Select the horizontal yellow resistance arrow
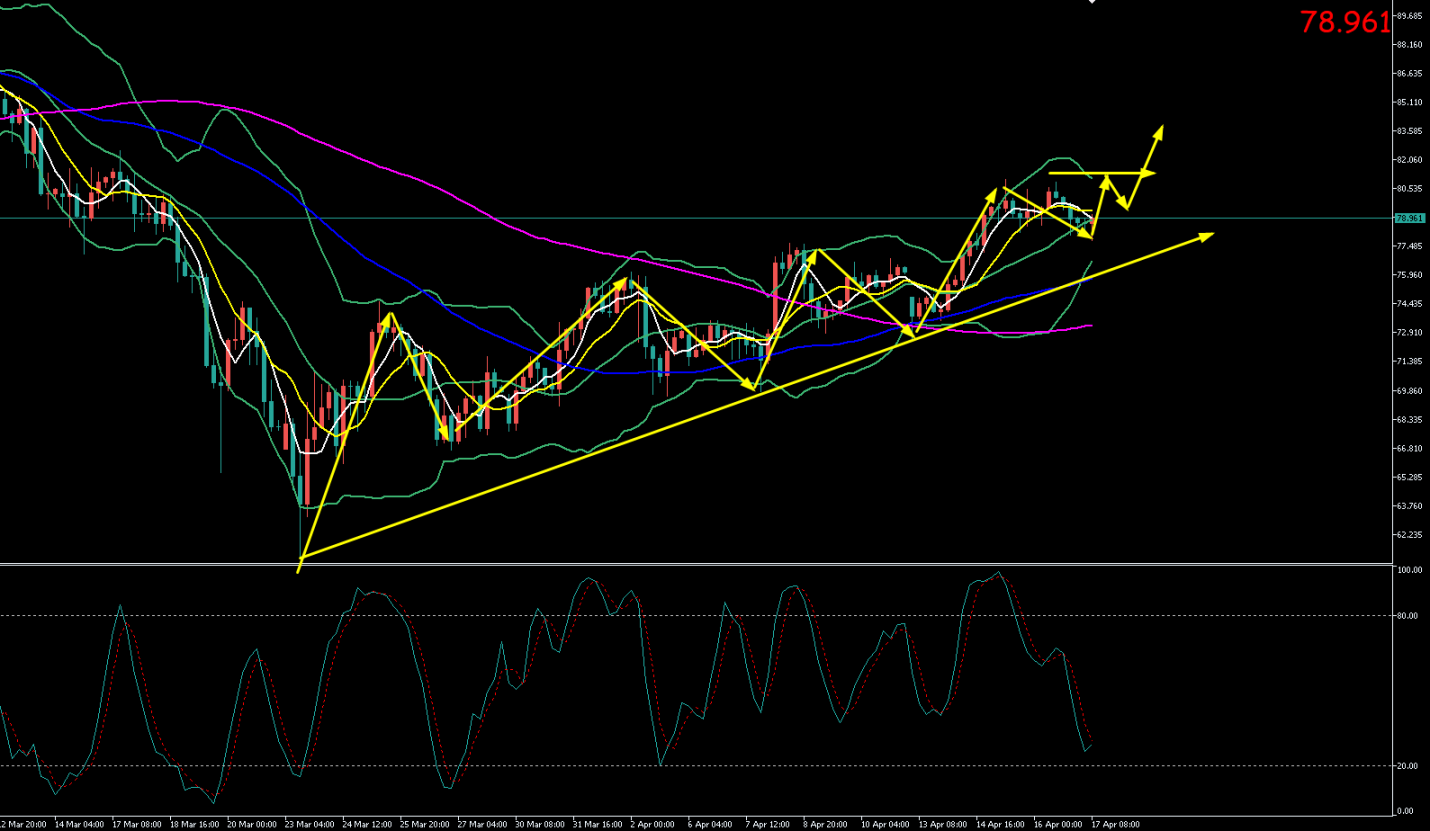 coord(1100,173)
